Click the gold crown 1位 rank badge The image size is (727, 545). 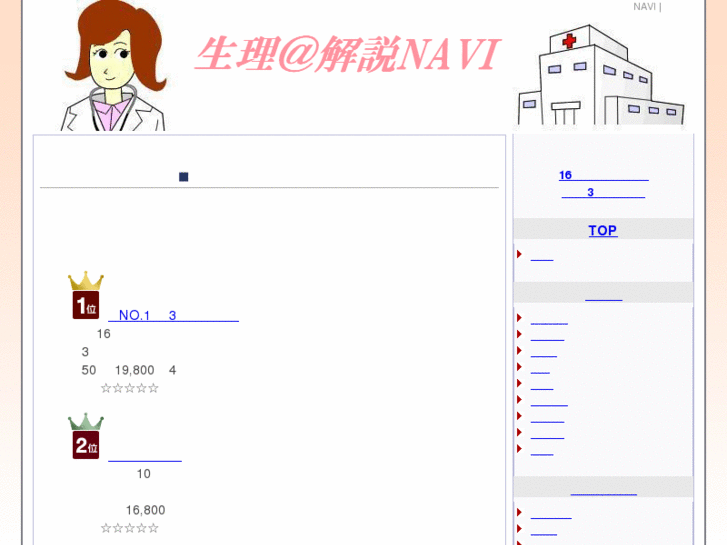tap(86, 295)
